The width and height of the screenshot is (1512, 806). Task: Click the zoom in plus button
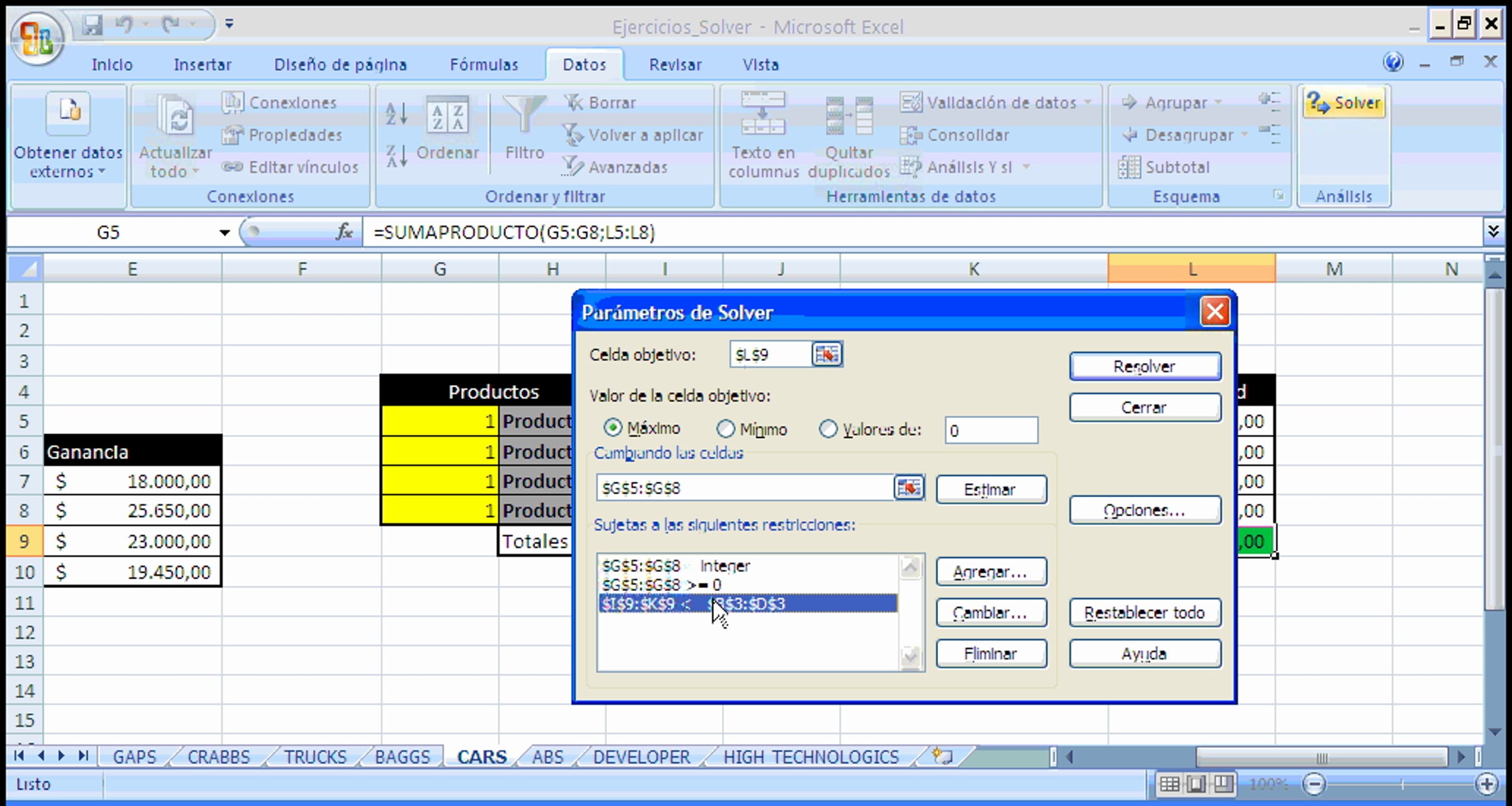click(x=1487, y=784)
